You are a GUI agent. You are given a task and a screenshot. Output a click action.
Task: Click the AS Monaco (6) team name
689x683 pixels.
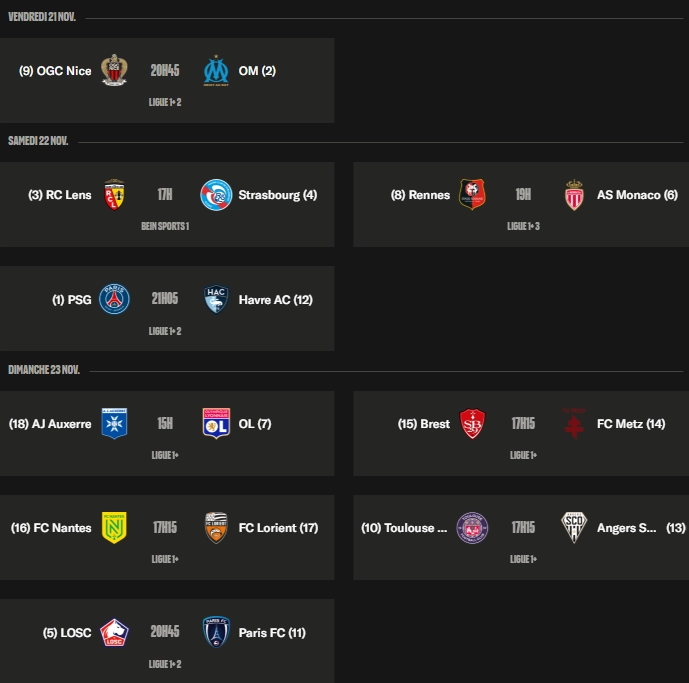click(637, 195)
